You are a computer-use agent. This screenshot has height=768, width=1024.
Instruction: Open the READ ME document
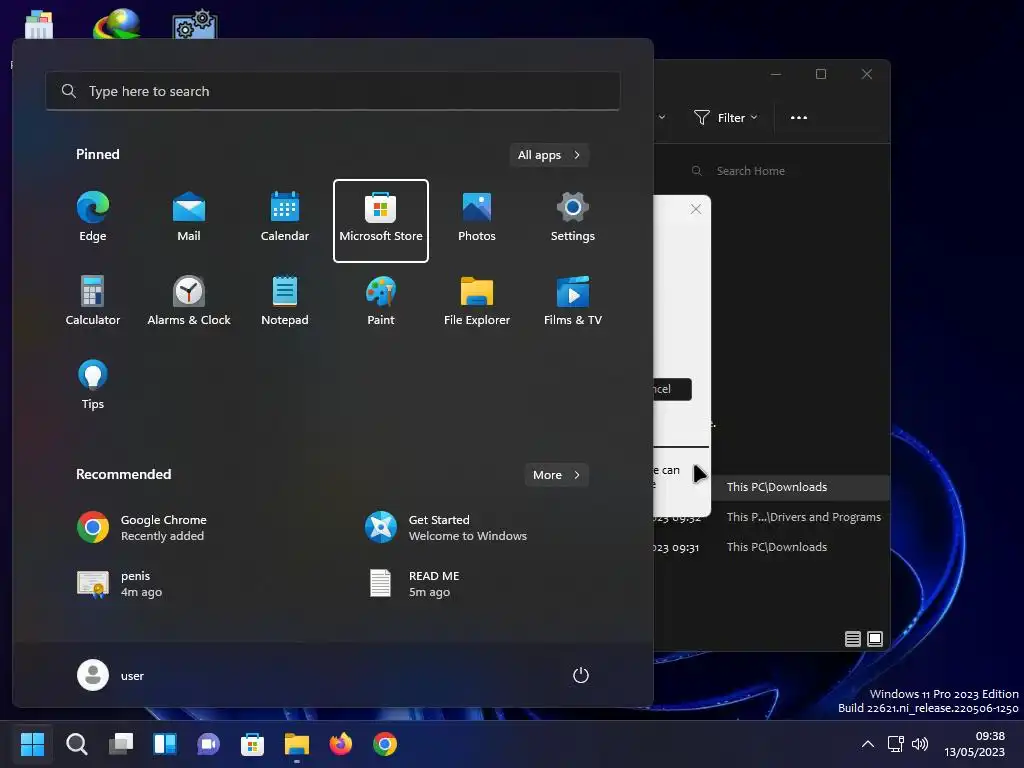point(477,584)
